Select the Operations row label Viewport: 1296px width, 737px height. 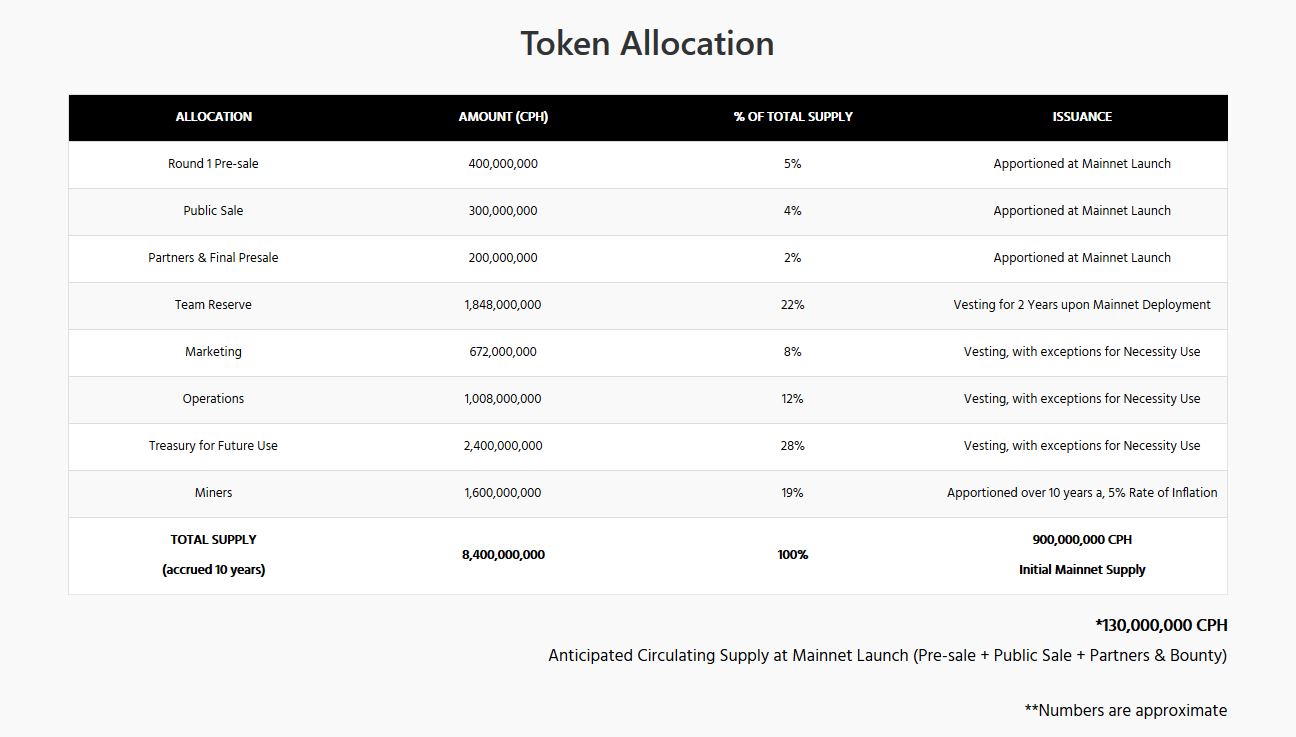(x=213, y=399)
